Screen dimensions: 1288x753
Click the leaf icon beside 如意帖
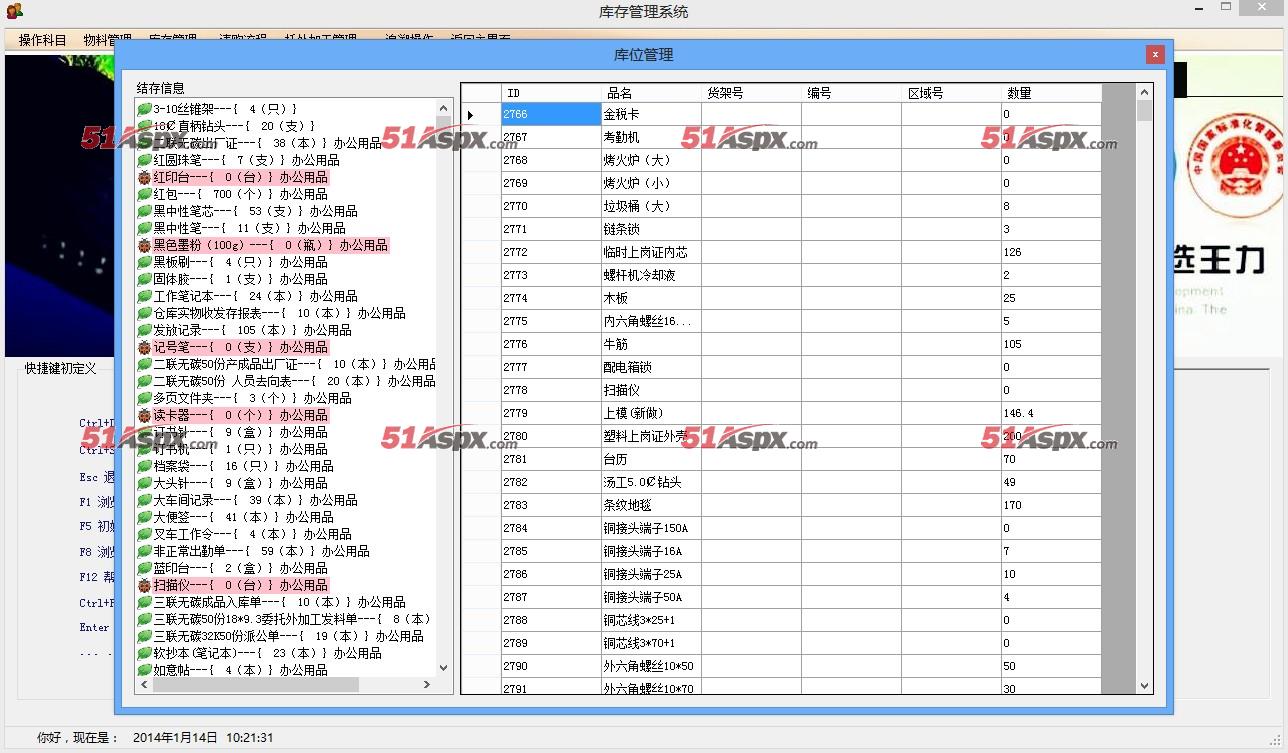[x=145, y=670]
